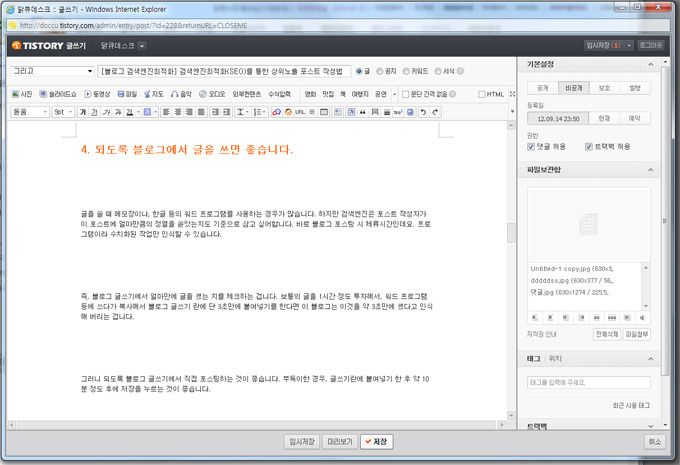
Task: Apply bold formatting with 가 button
Action: (x=82, y=112)
